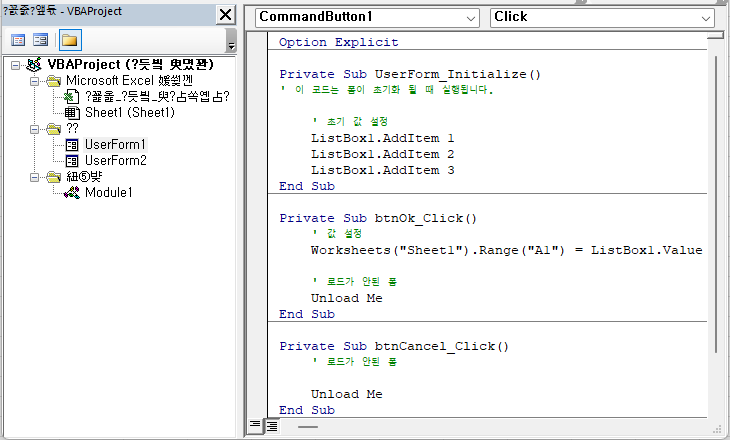Click the Sheet1 worksheet icon
Viewport: 730px width, 440px height.
(72, 113)
